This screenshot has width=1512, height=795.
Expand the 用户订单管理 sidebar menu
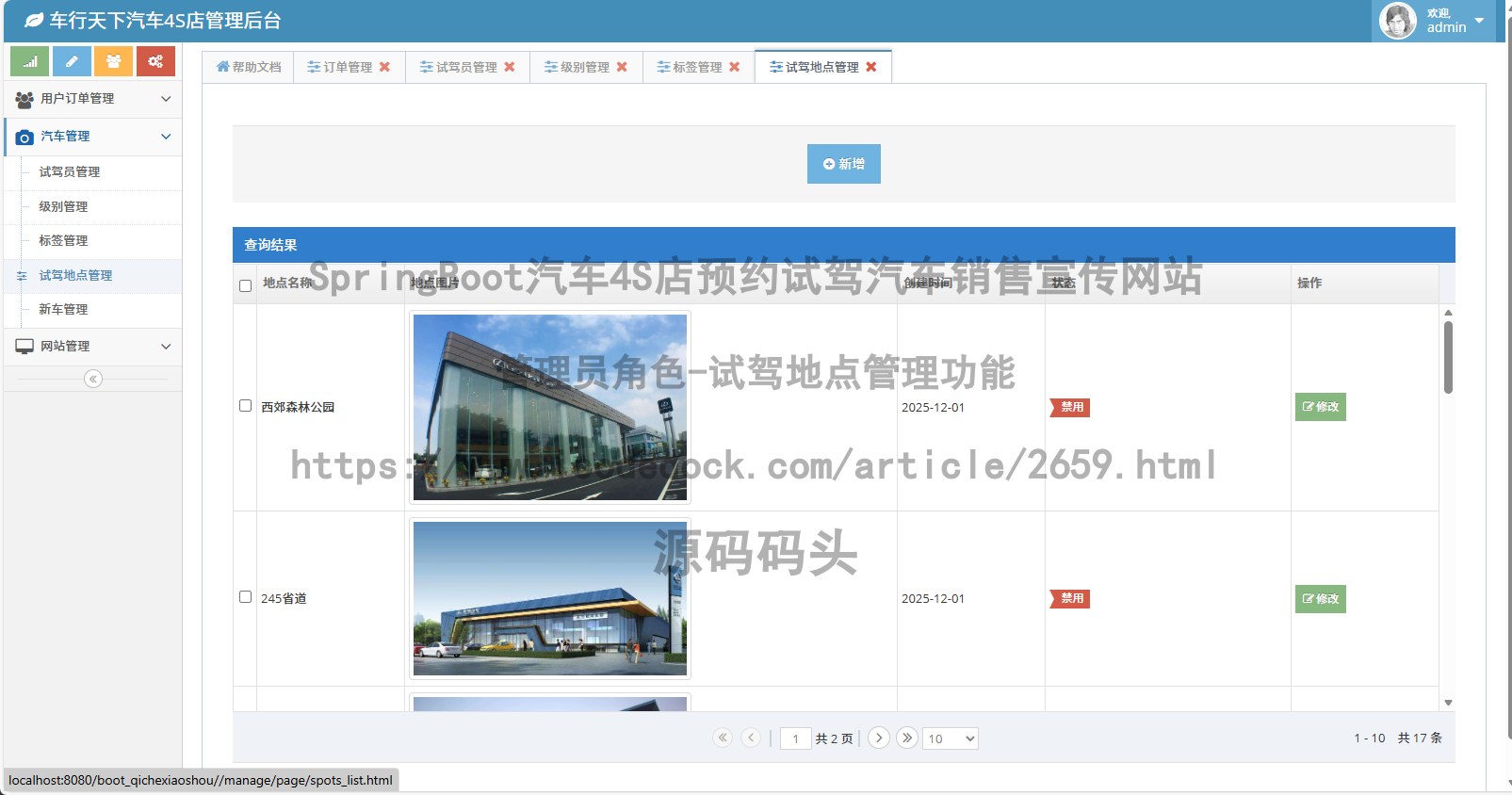pyautogui.click(x=92, y=99)
